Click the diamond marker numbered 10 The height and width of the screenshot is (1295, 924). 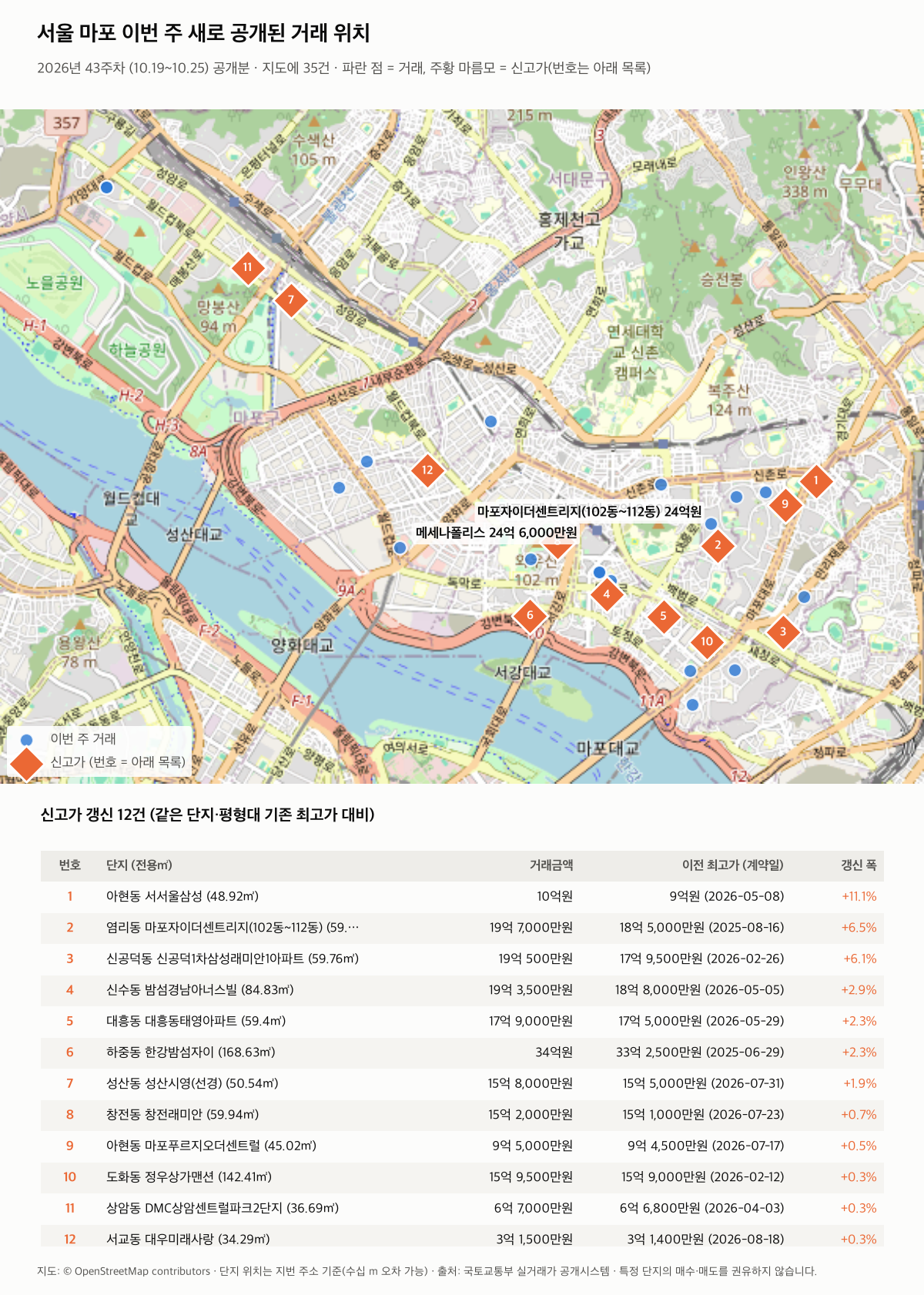(707, 641)
